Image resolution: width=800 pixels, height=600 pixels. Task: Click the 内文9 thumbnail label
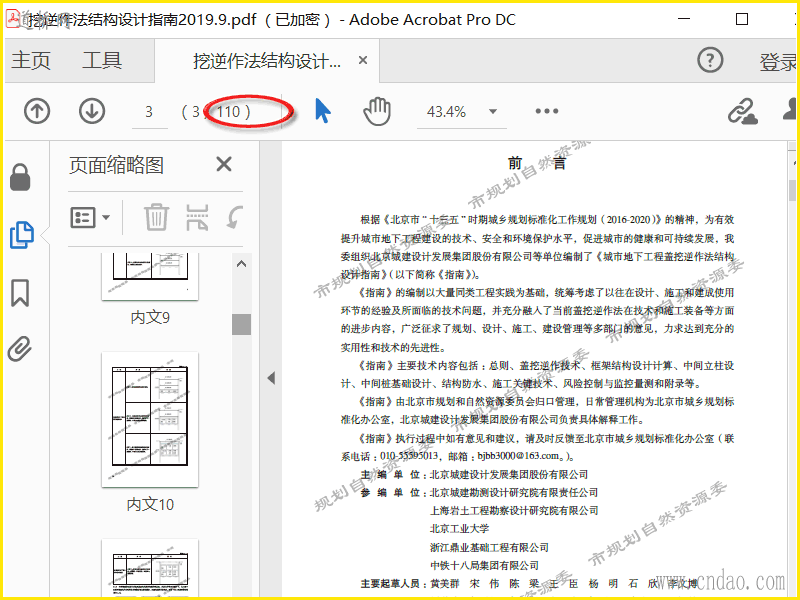pos(150,317)
